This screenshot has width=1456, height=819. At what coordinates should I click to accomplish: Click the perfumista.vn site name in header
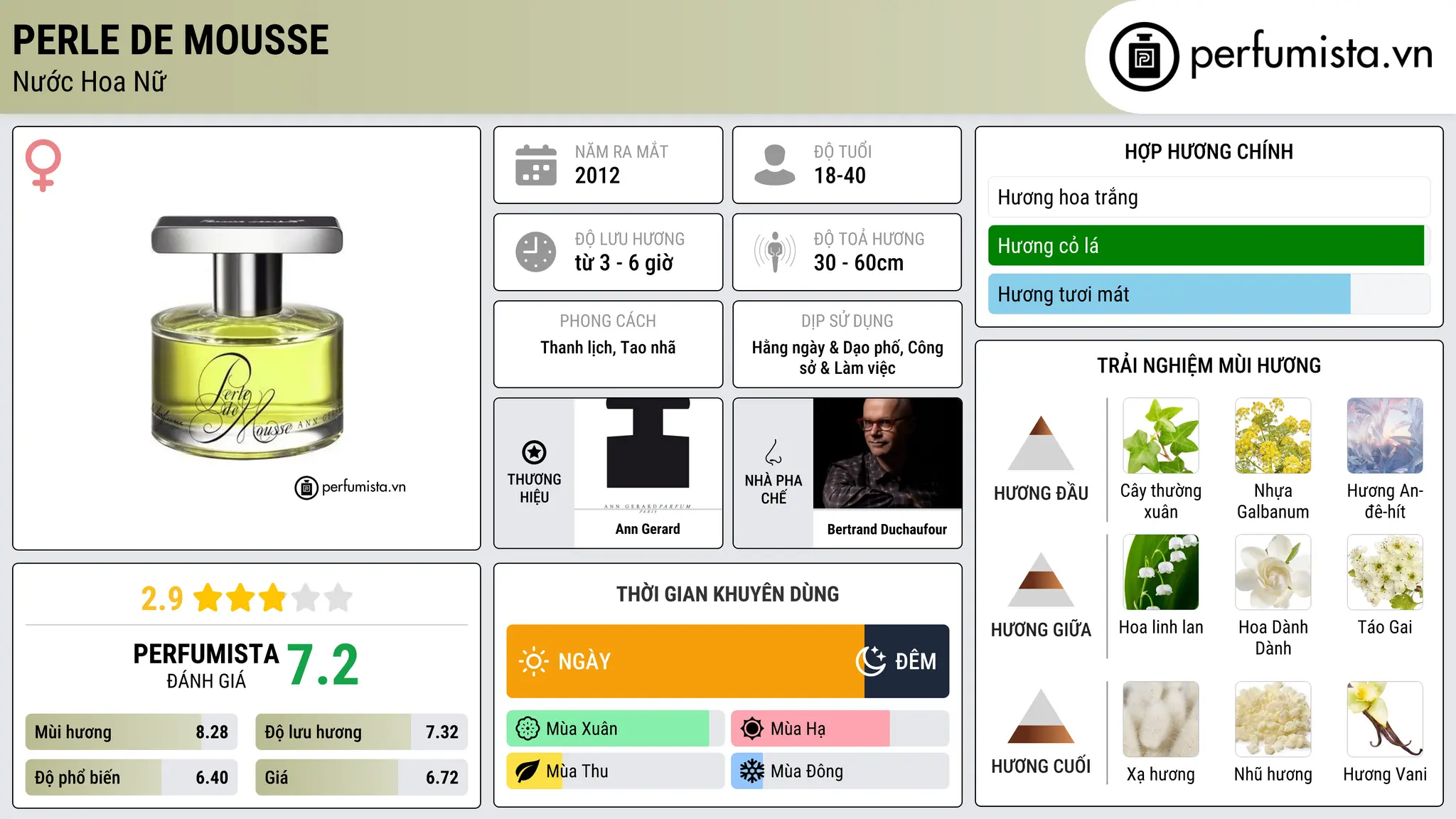tap(1312, 54)
